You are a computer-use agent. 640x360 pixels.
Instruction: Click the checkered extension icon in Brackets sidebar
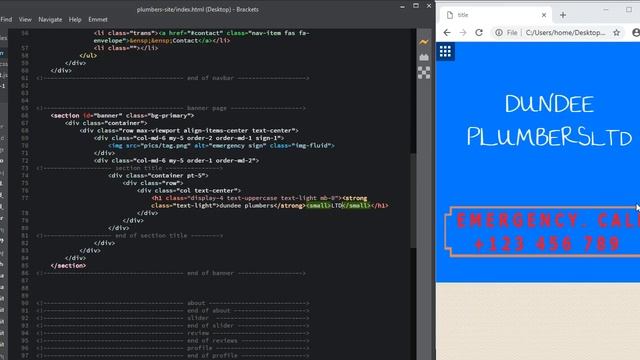(x=424, y=72)
